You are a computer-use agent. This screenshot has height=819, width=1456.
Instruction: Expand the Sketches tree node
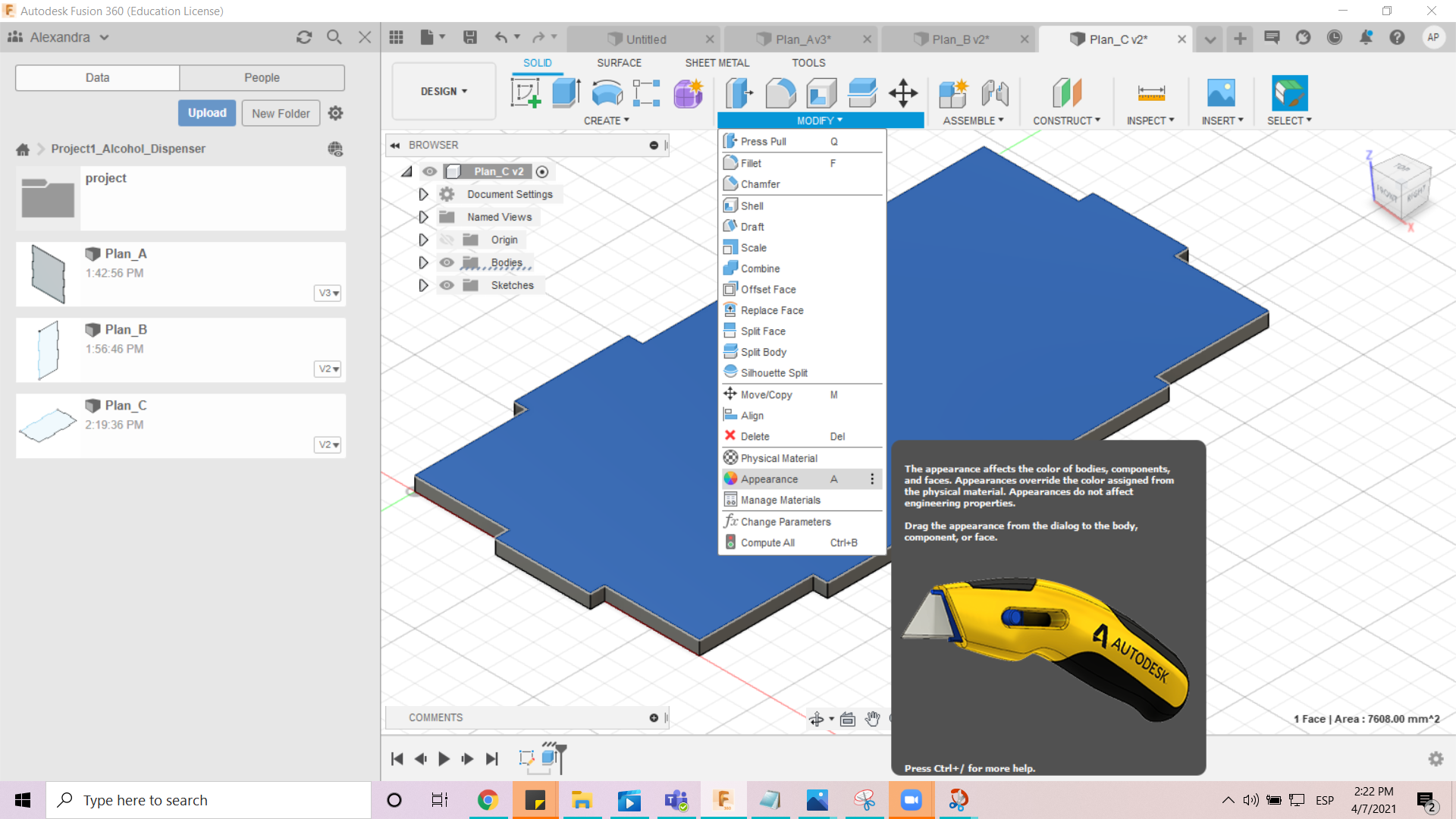pos(423,285)
